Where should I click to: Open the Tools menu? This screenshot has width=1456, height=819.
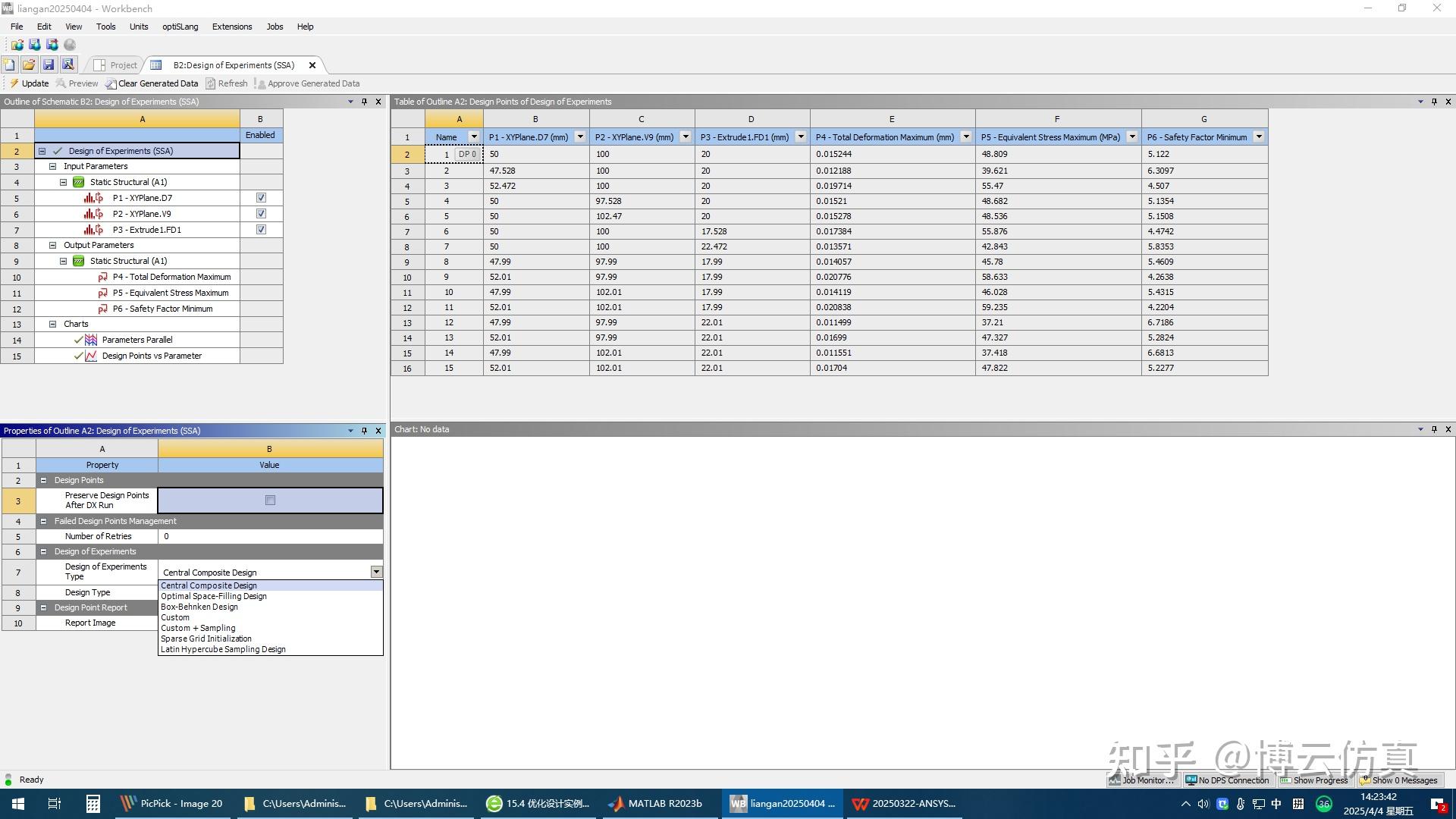coord(105,26)
